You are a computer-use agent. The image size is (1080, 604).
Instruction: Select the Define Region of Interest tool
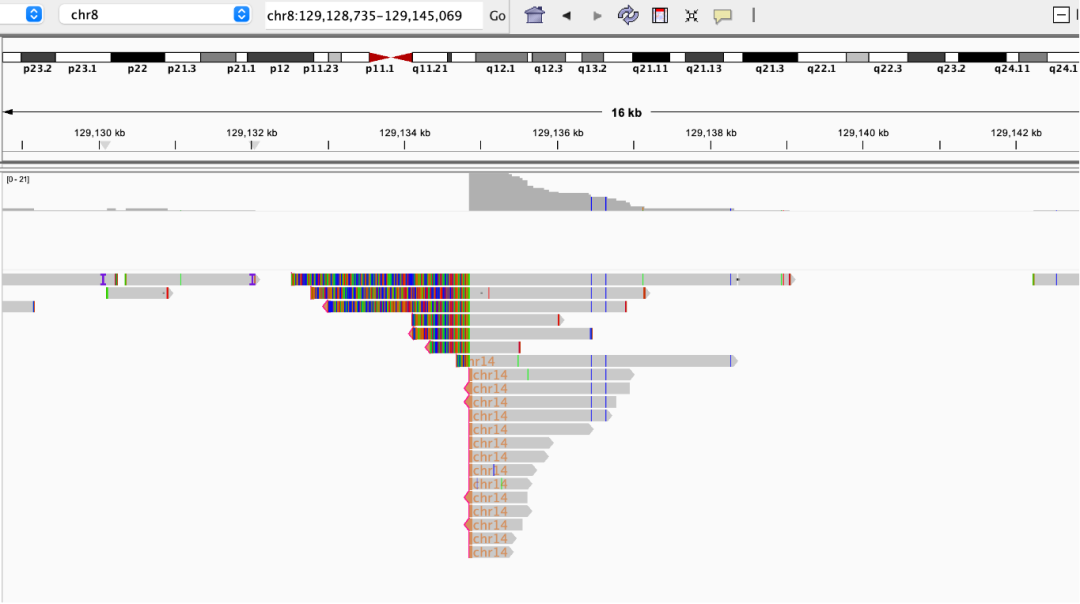click(660, 15)
